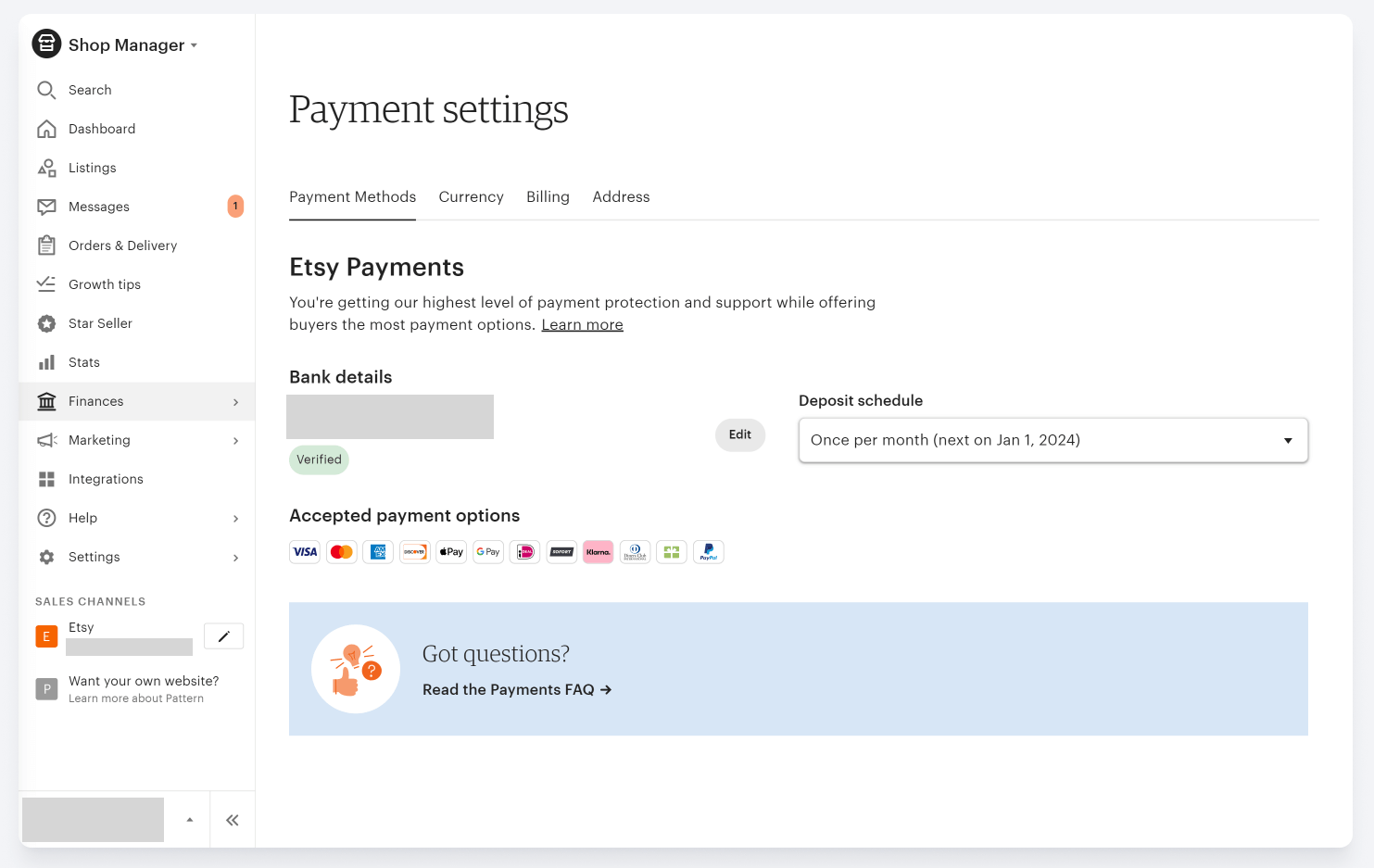Screen dimensions: 1374x868
Task: Open the Deposit schedule dropdown
Action: pyautogui.click(x=1053, y=440)
